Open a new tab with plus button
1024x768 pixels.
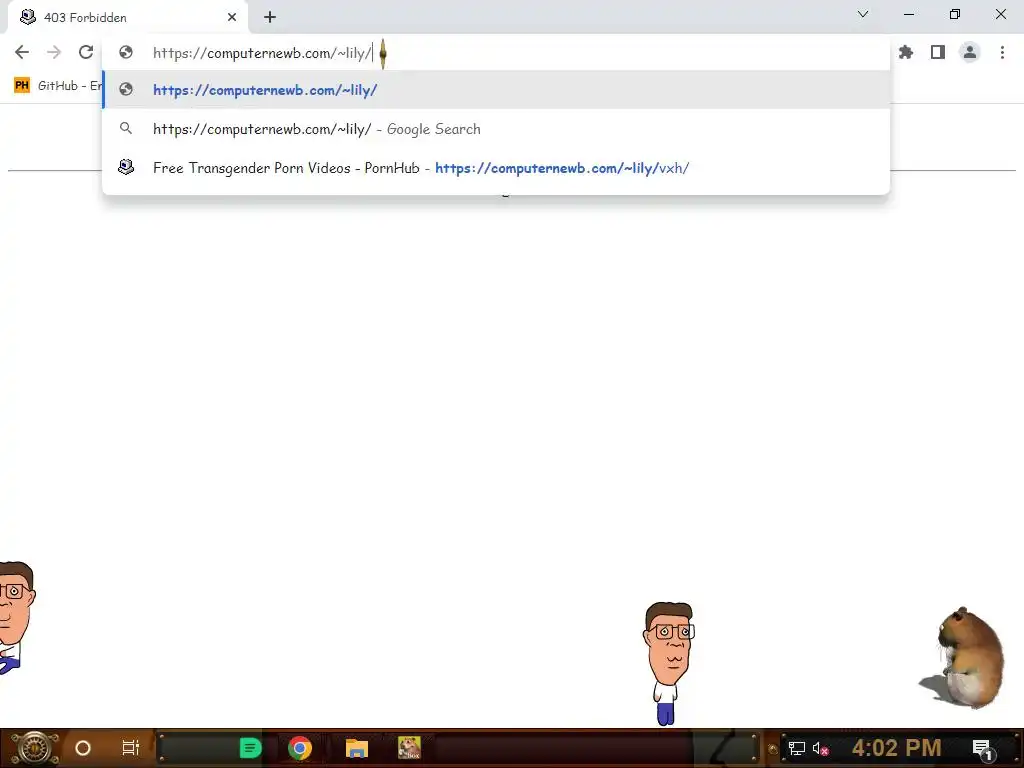tap(270, 18)
